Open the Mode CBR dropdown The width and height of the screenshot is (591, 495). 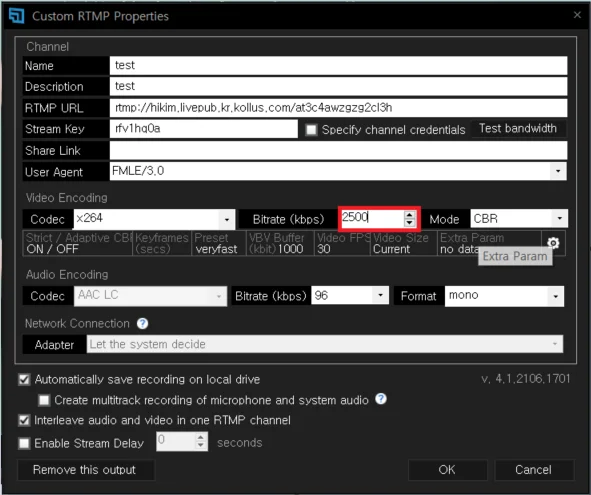tap(559, 218)
